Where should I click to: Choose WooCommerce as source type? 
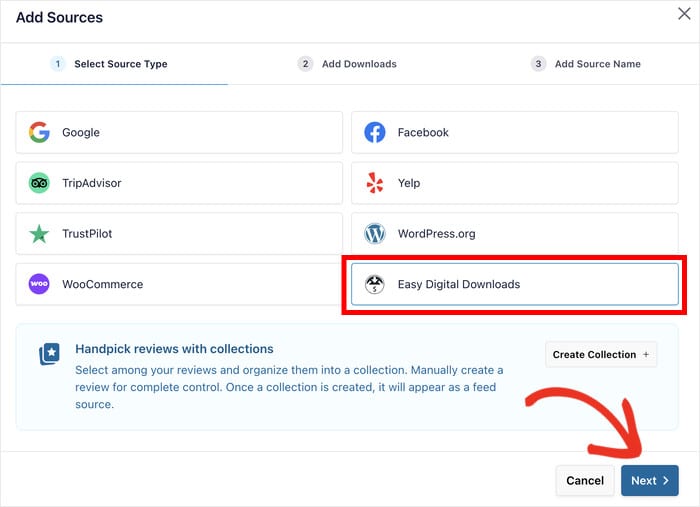(179, 284)
